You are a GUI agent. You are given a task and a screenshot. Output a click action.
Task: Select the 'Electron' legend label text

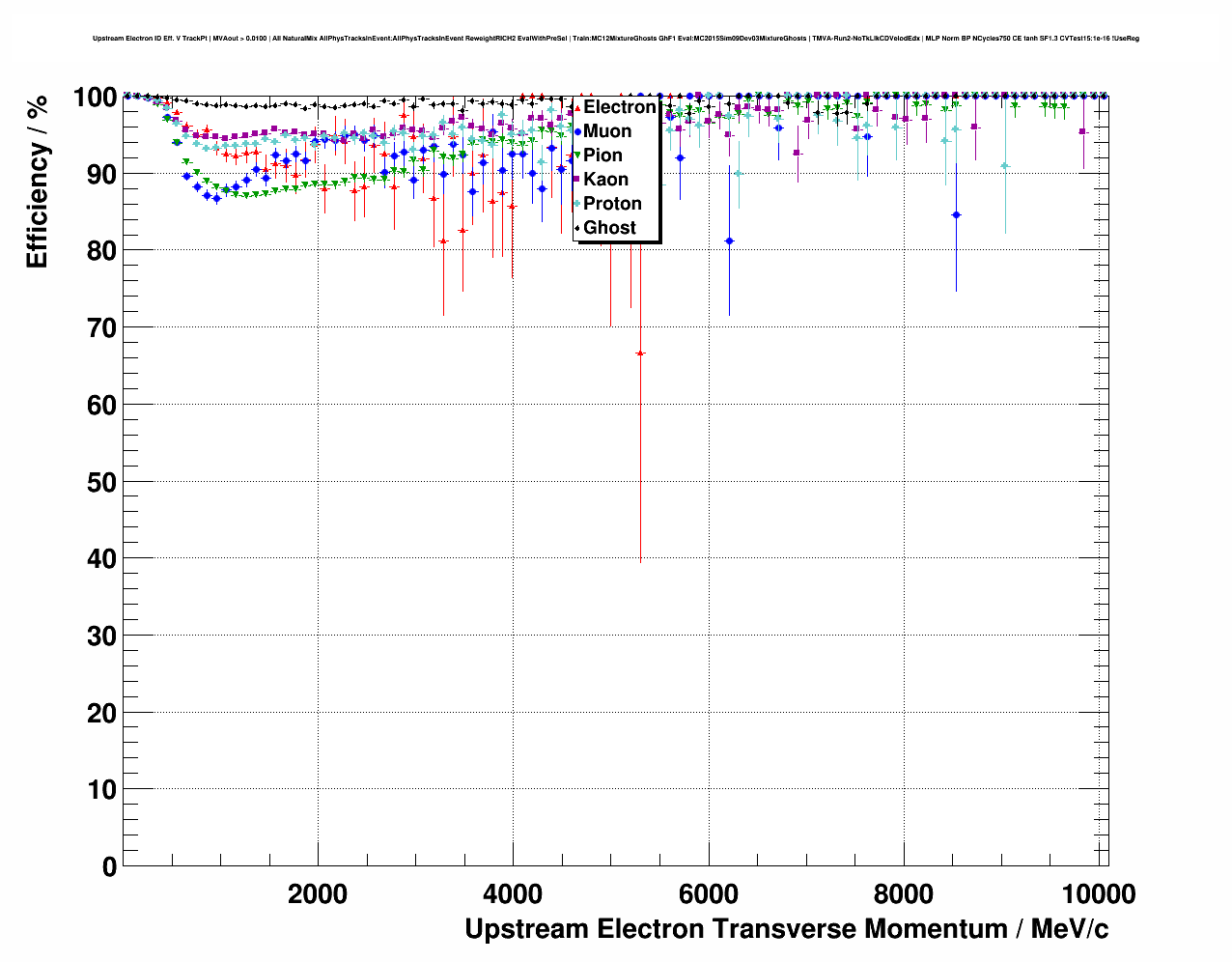point(619,107)
